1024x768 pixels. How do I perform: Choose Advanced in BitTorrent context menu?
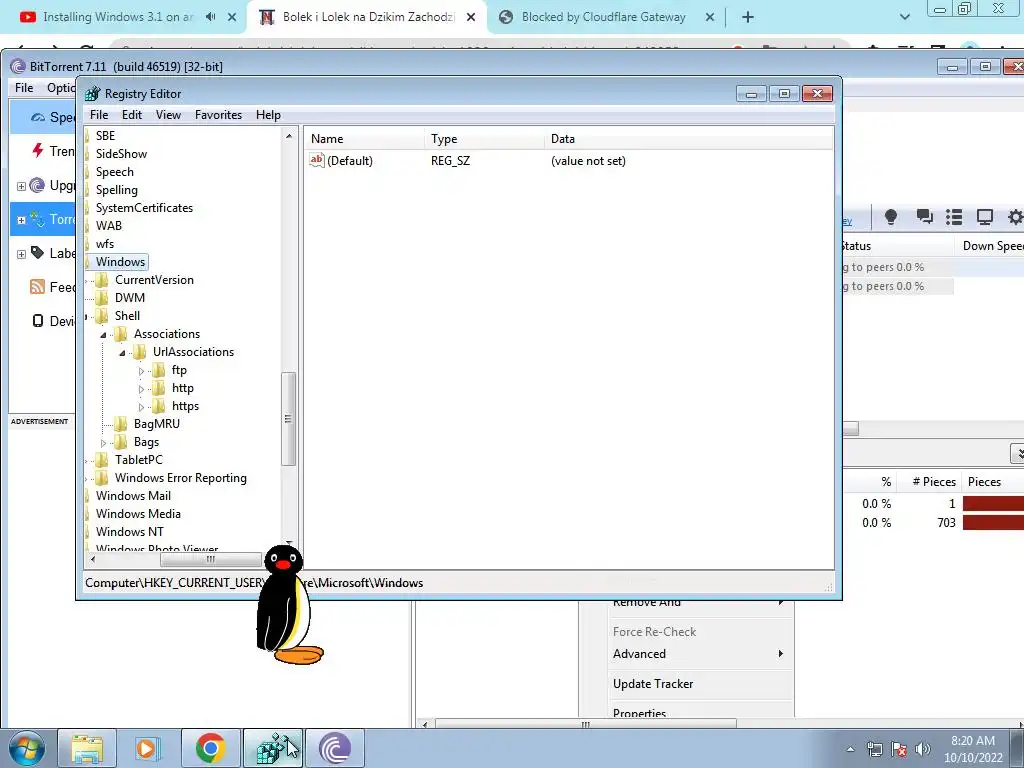coord(639,654)
